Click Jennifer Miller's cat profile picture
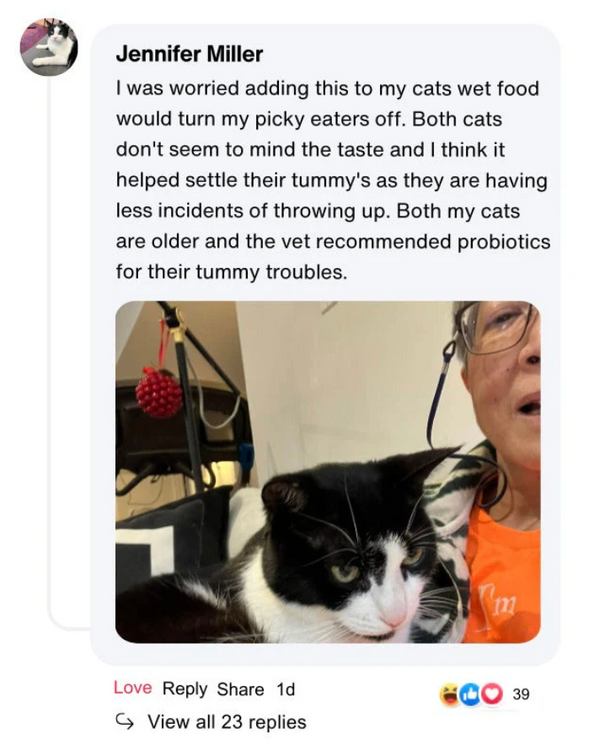Image resolution: width=605 pixels, height=750 pixels. click(49, 47)
